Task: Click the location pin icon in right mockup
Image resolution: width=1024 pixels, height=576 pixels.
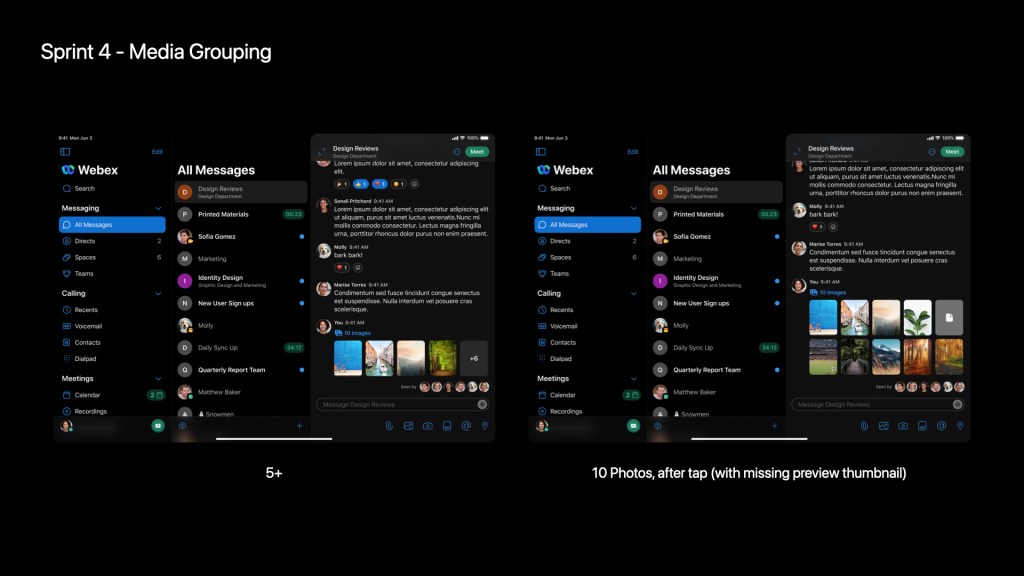Action: (960, 426)
